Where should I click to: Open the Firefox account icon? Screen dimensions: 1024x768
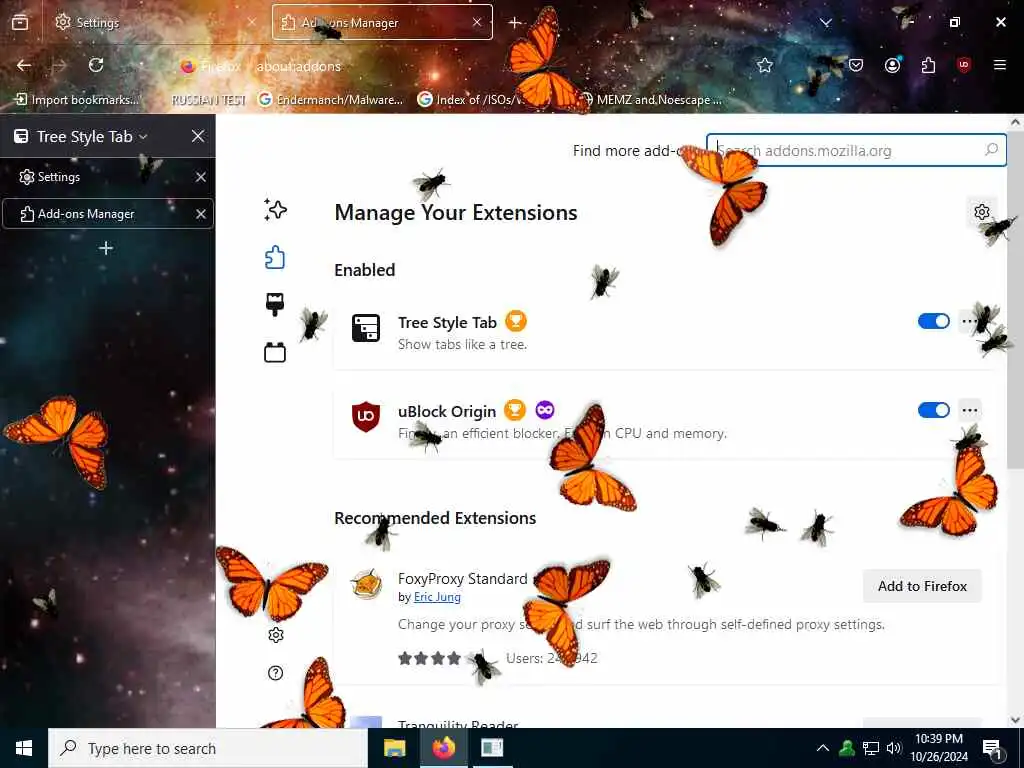tap(892, 65)
